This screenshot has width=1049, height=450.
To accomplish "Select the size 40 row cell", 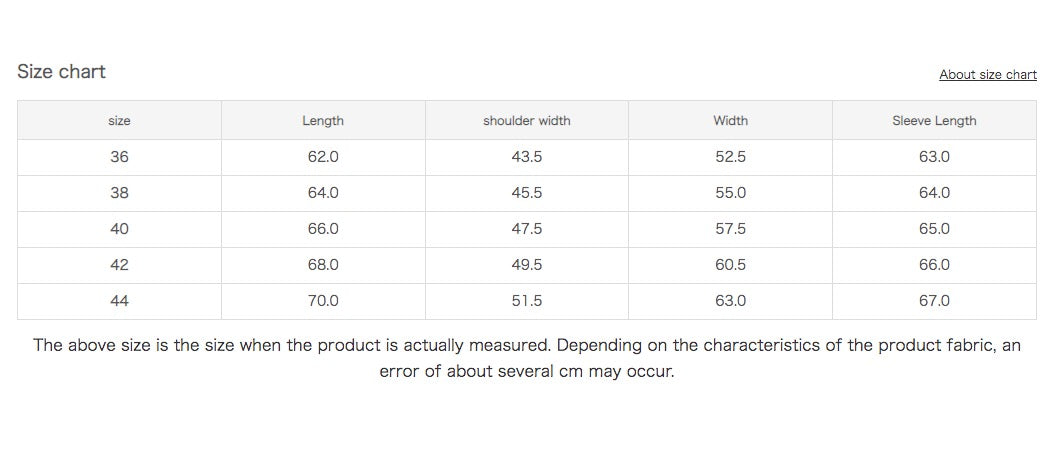I will [x=119, y=229].
